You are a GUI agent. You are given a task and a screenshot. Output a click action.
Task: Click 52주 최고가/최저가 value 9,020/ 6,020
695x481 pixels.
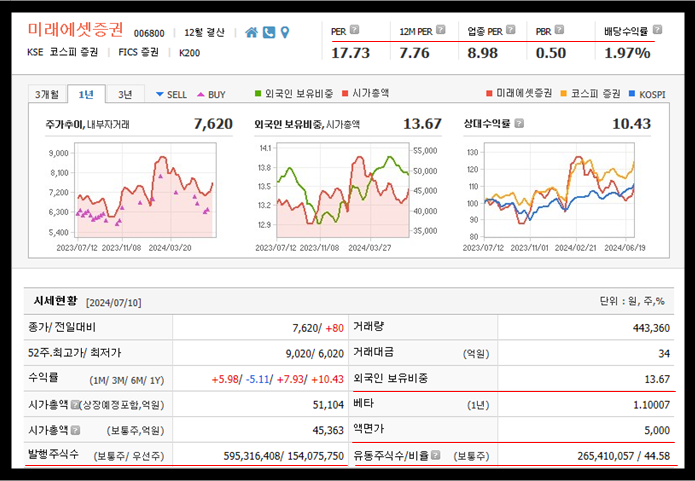pos(315,354)
